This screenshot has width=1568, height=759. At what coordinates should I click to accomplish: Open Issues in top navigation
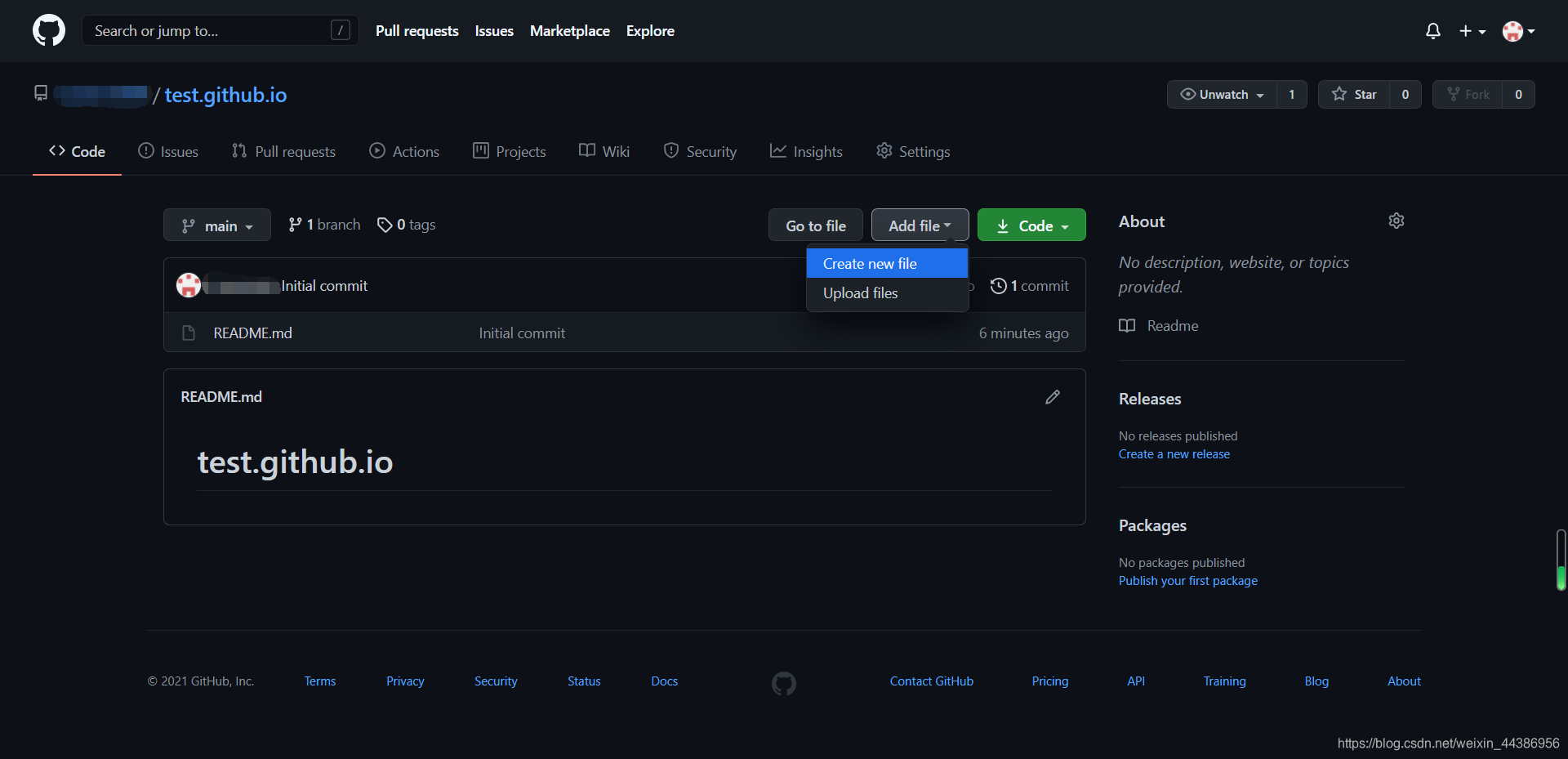pos(494,31)
